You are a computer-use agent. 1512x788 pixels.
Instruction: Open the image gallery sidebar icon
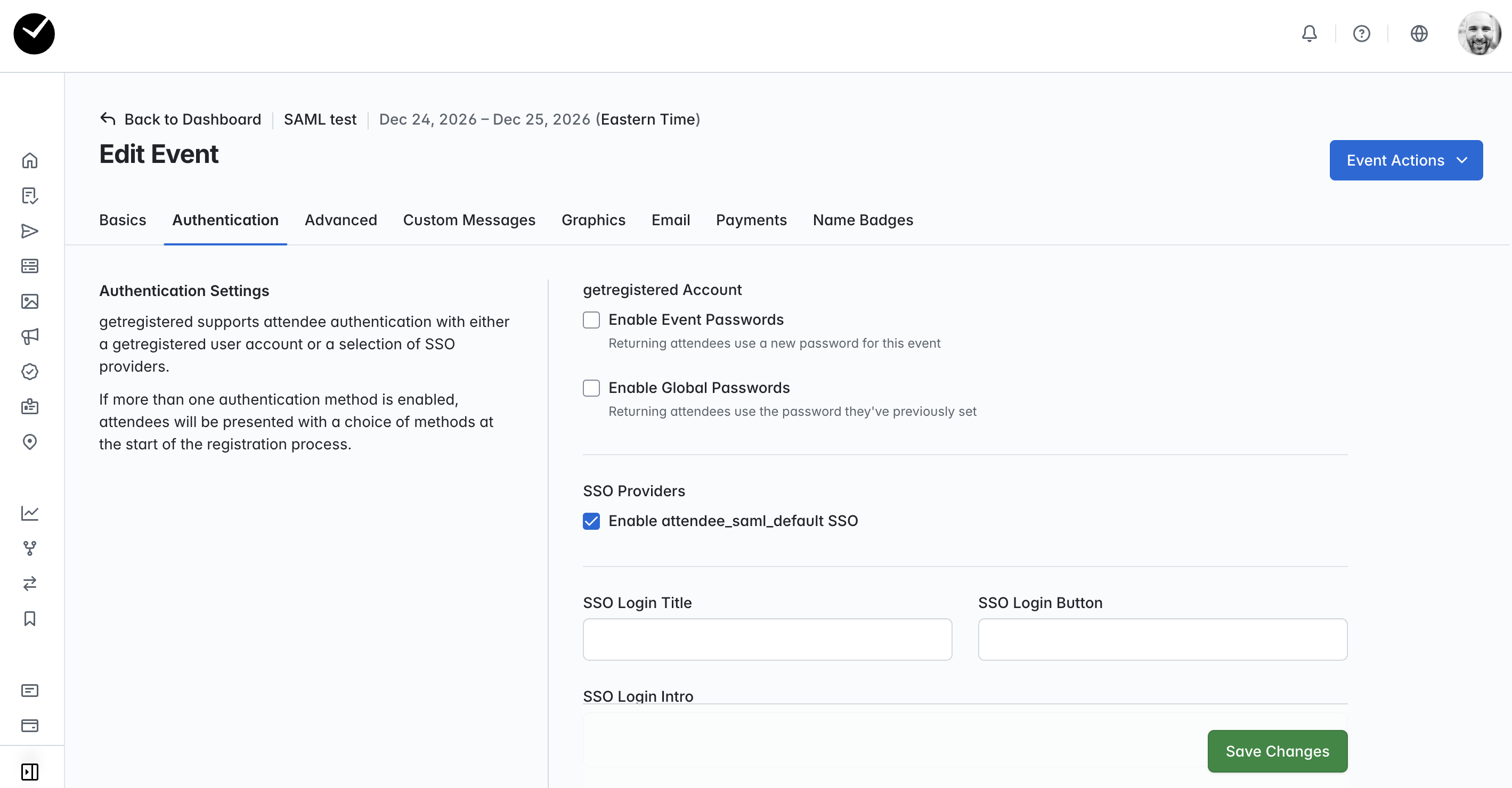30,301
